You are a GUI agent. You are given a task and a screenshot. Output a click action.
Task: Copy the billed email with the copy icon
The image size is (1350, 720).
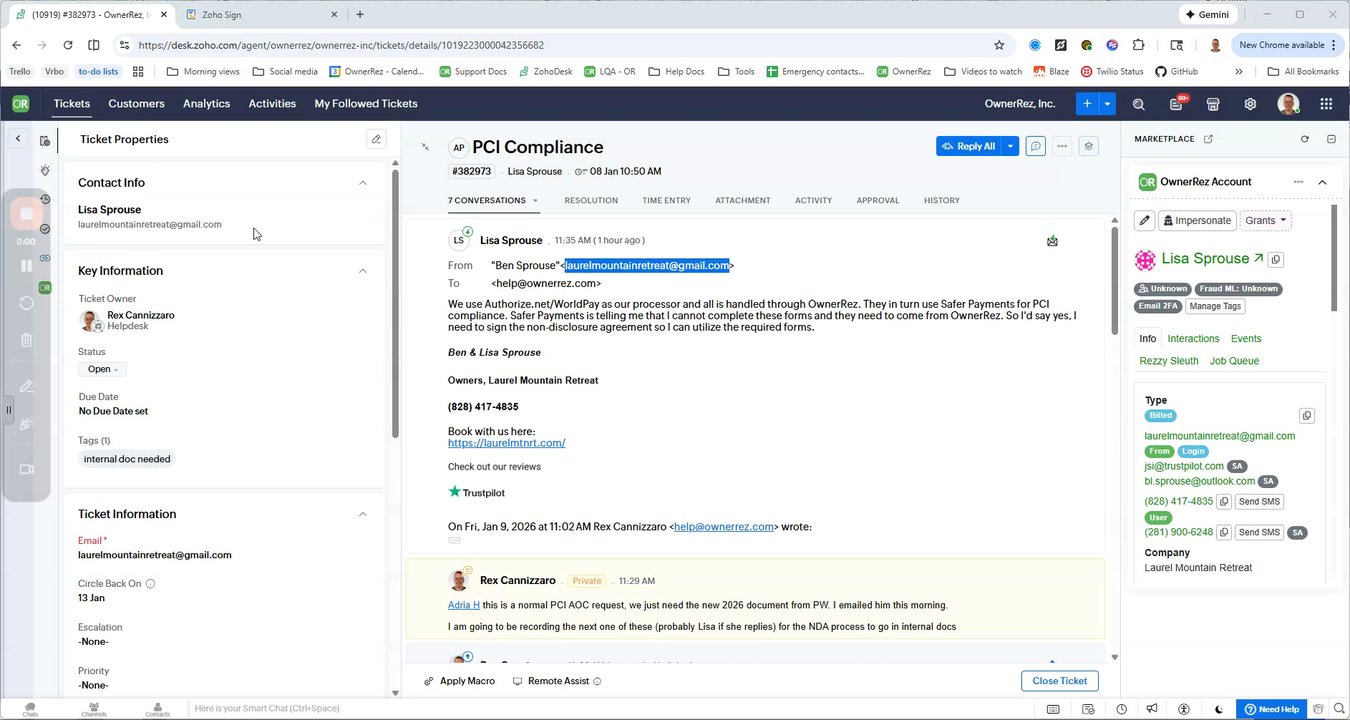[x=1306, y=415]
